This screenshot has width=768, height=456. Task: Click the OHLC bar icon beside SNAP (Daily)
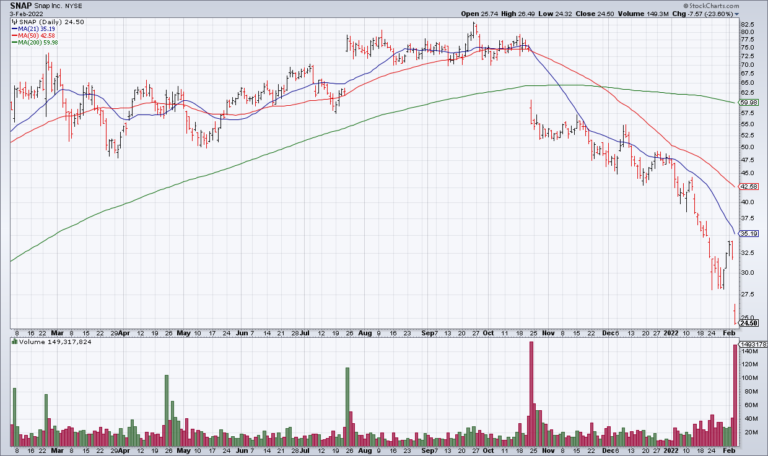point(15,22)
